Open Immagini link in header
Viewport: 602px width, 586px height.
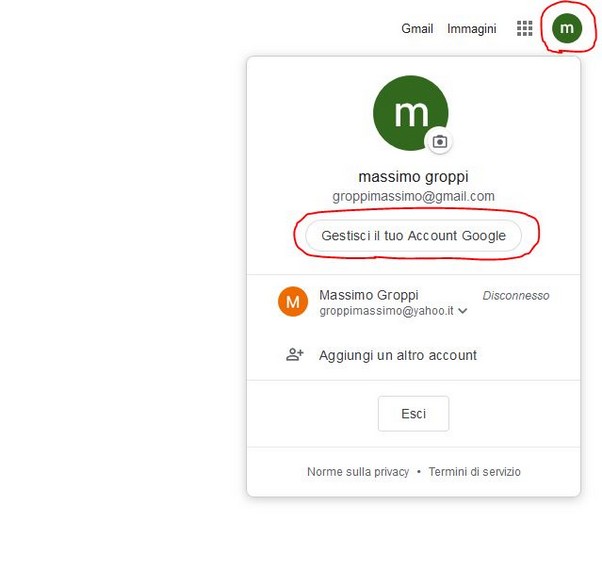pyautogui.click(x=471, y=28)
